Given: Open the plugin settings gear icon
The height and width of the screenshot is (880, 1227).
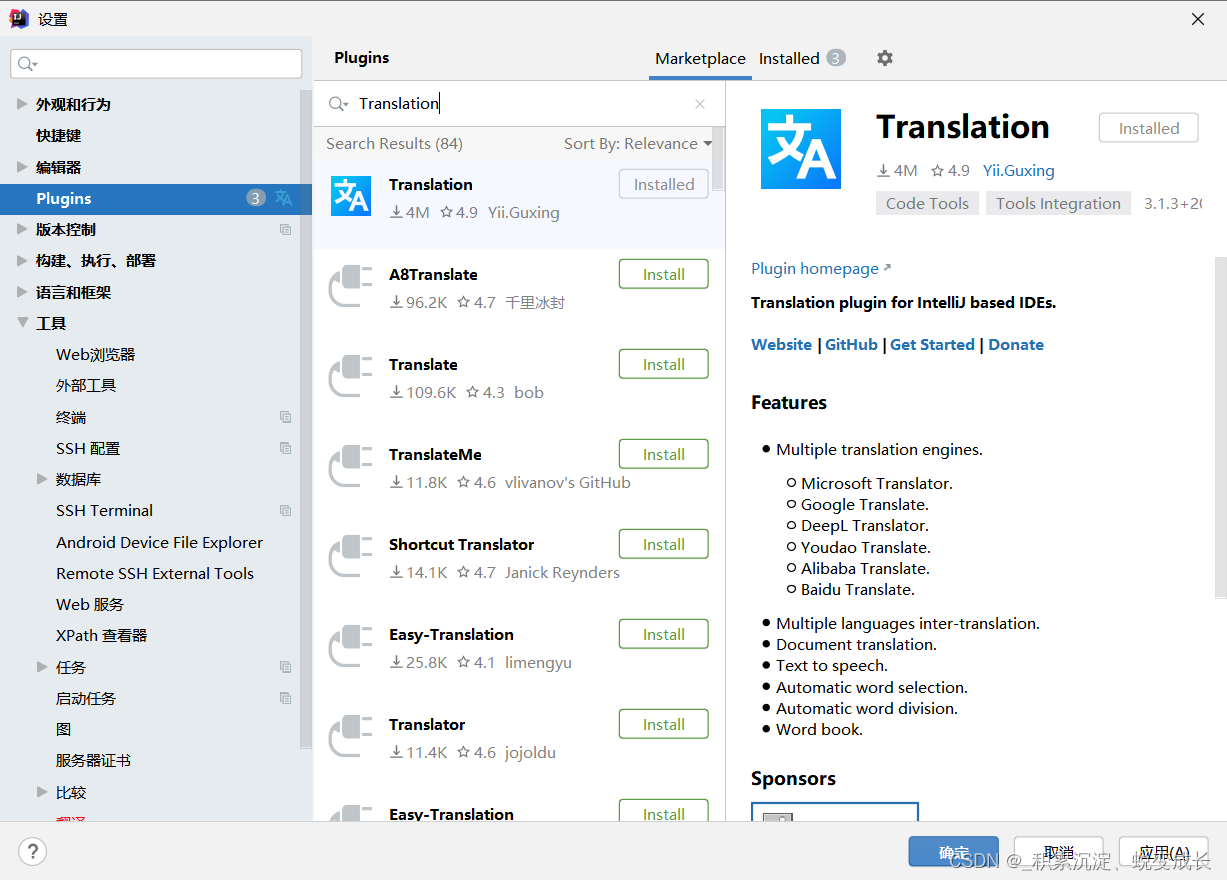Looking at the screenshot, I should coord(884,58).
